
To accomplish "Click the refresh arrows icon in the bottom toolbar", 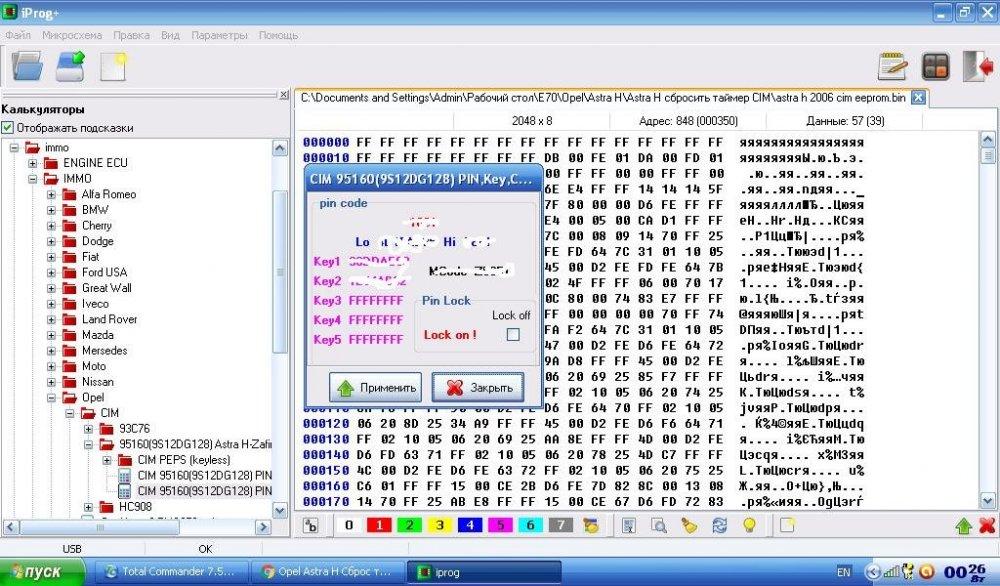I will pos(719,525).
